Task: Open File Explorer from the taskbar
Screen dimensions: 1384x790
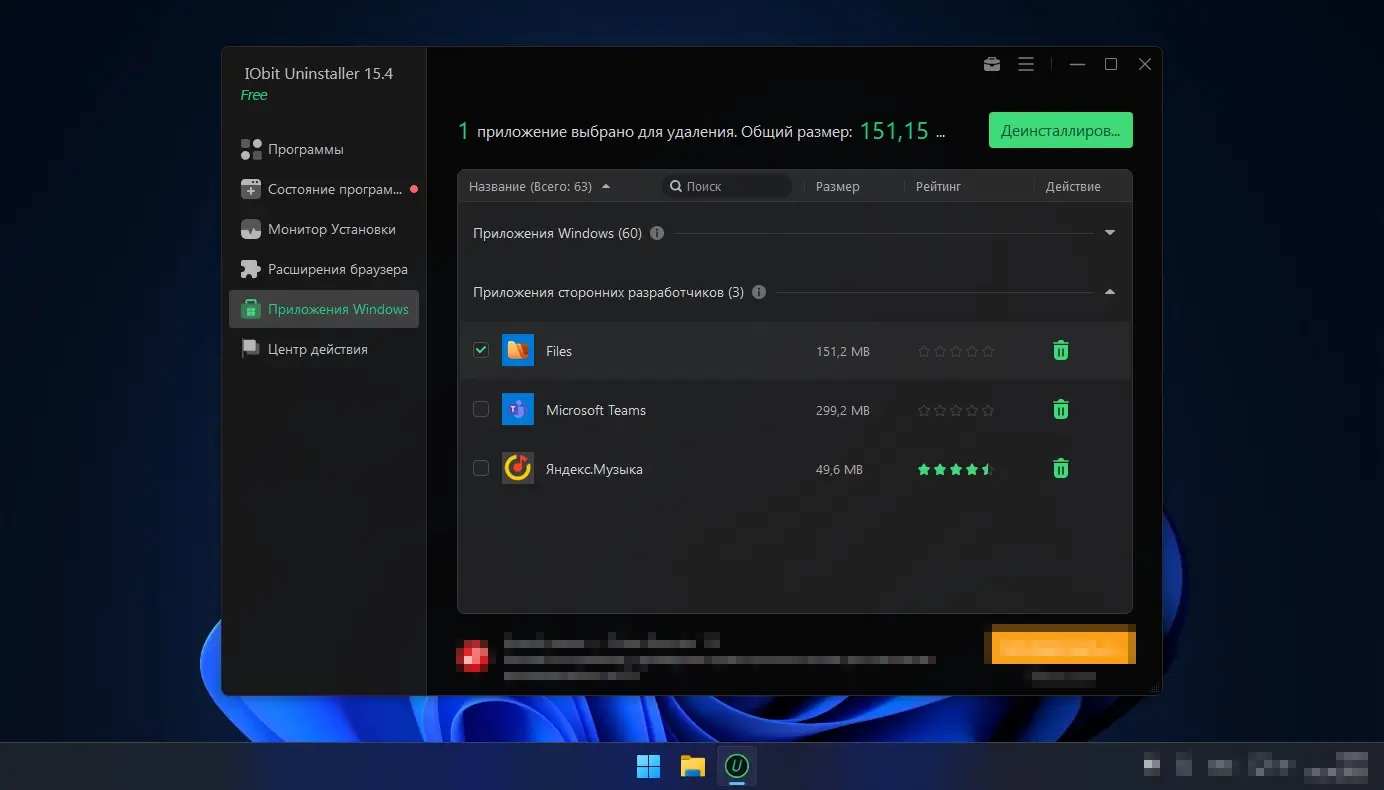Action: tap(693, 766)
